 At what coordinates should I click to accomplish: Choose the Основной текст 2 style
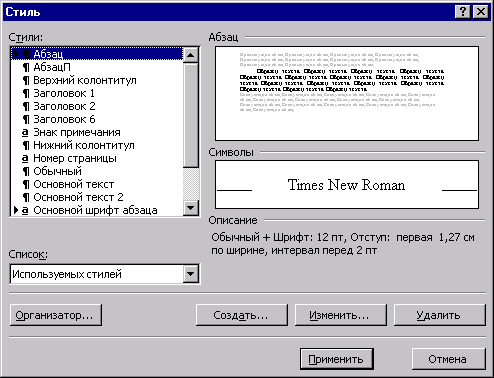(x=97, y=197)
